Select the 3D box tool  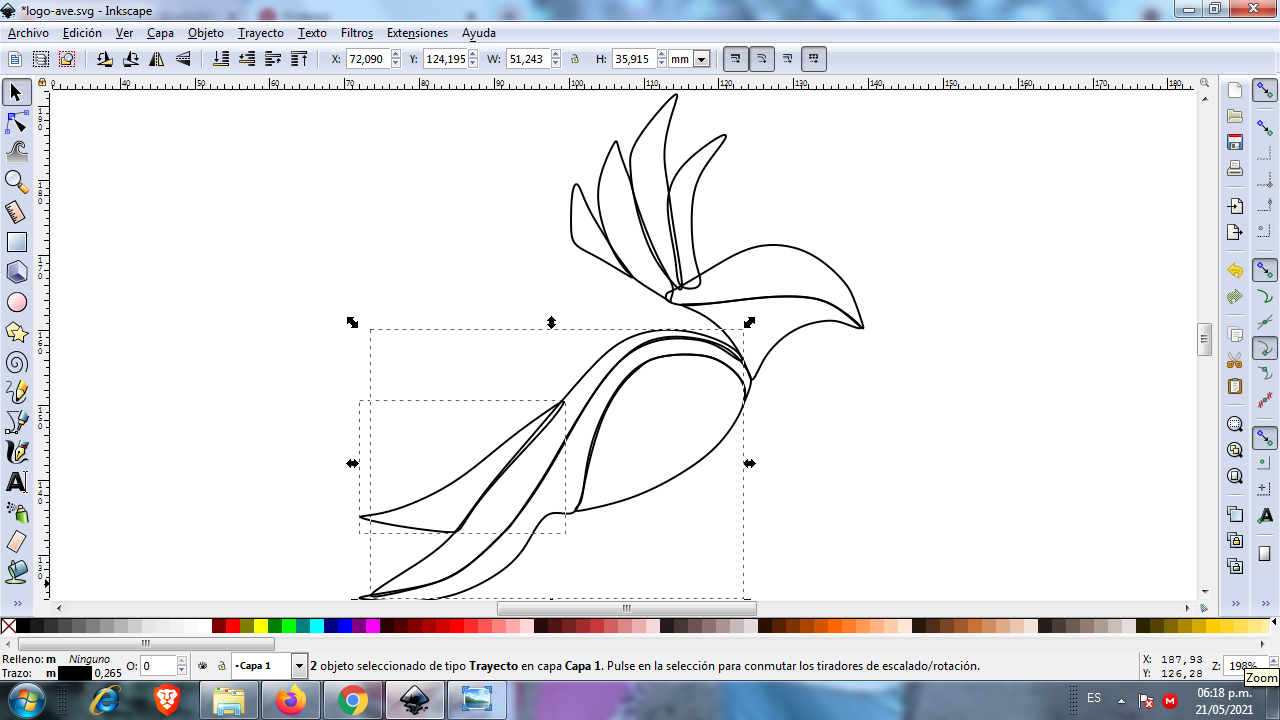(x=16, y=272)
